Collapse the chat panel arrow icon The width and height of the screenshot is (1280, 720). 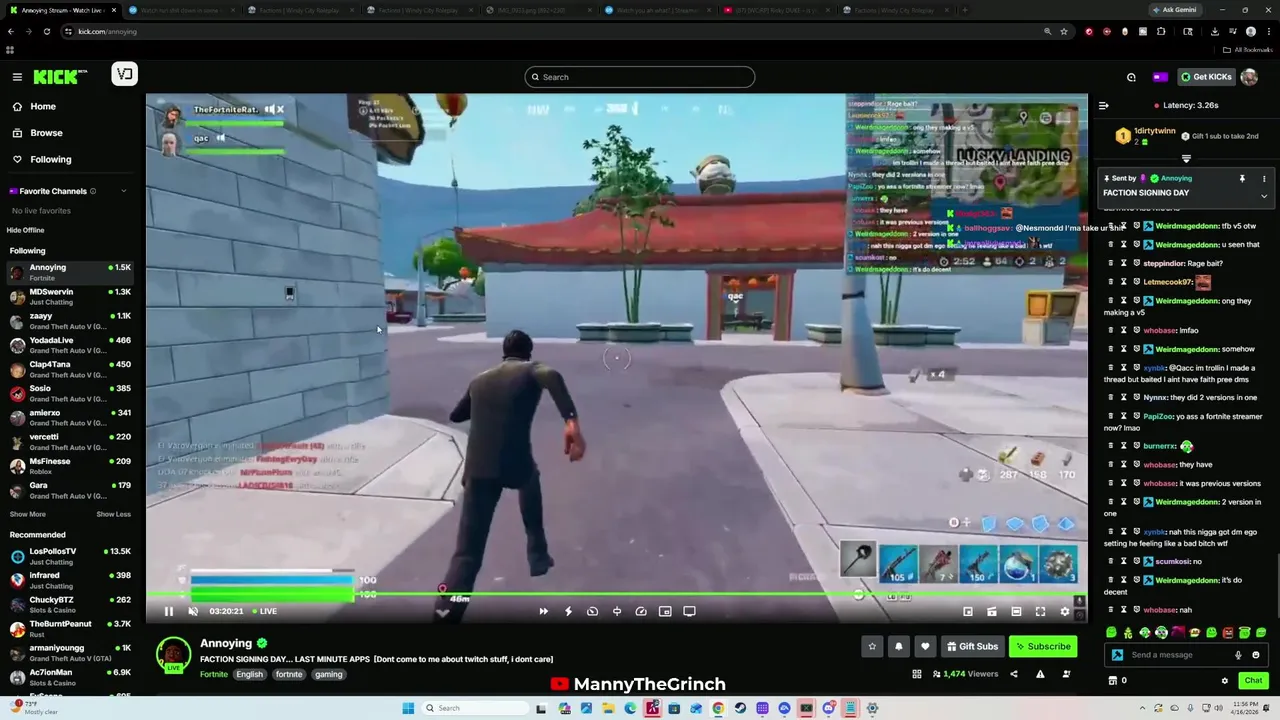pyautogui.click(x=1103, y=105)
